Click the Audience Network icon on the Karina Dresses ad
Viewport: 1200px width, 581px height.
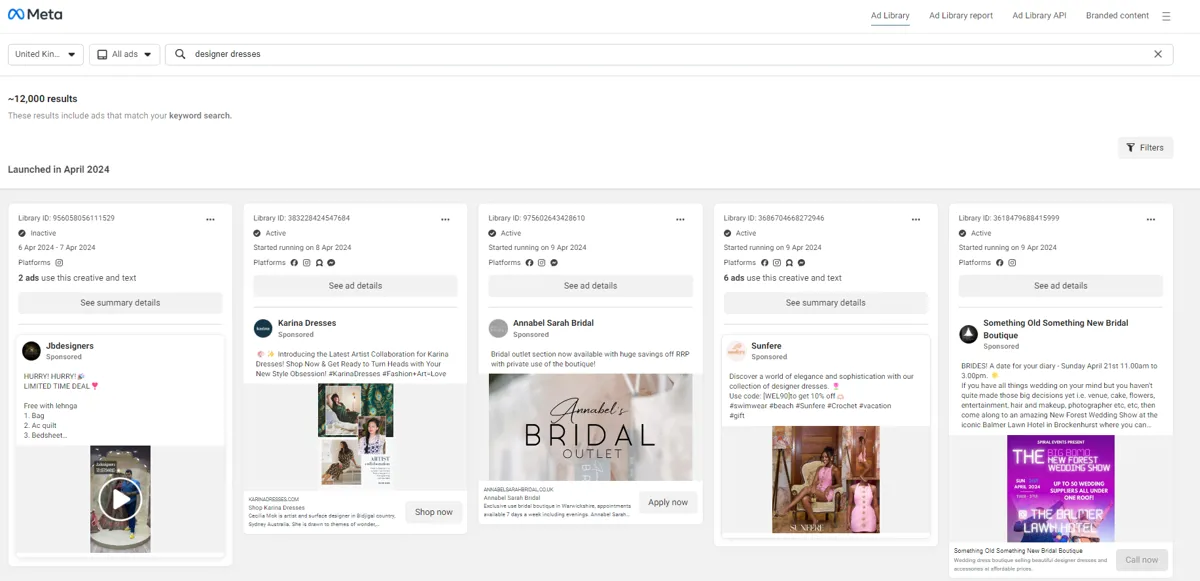pyautogui.click(x=319, y=263)
